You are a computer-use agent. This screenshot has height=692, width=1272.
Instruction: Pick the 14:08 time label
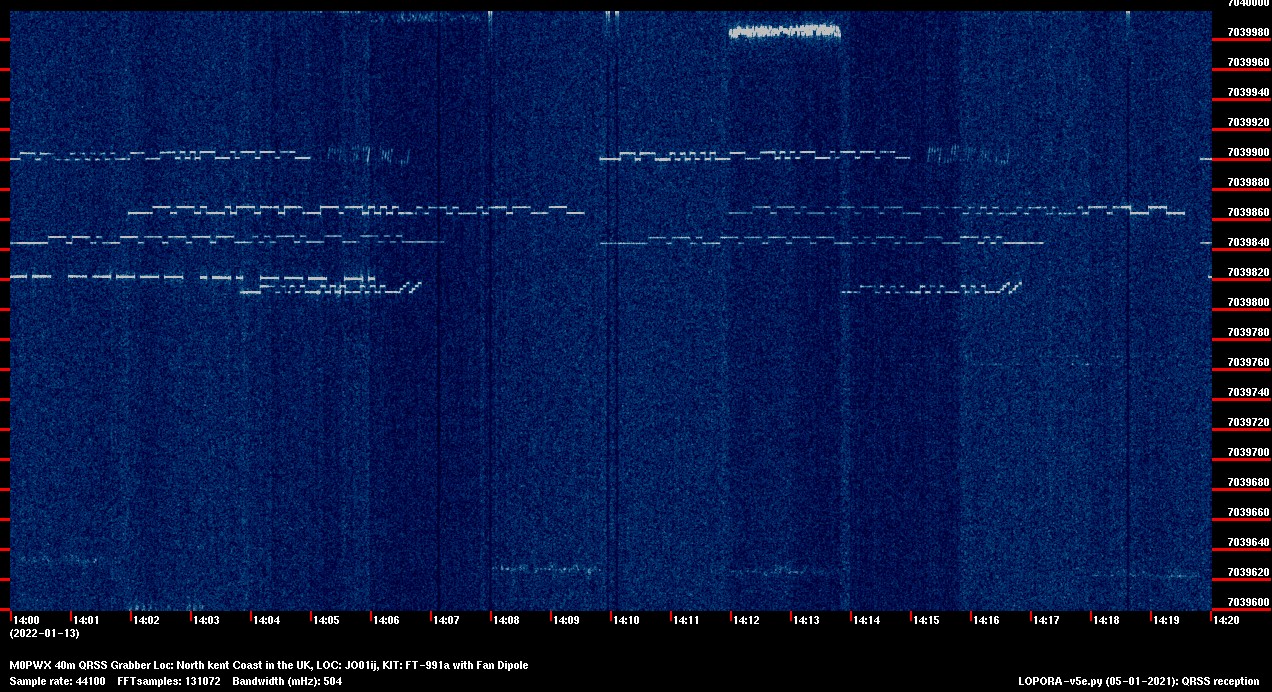coord(506,621)
